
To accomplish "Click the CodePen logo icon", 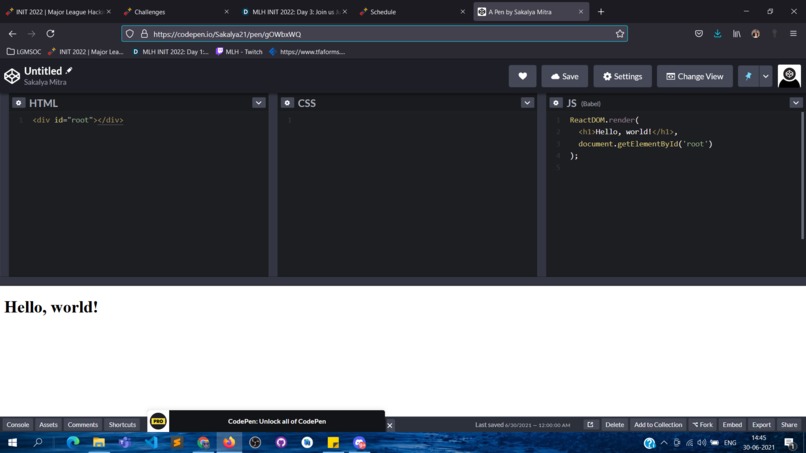I will [x=12, y=76].
